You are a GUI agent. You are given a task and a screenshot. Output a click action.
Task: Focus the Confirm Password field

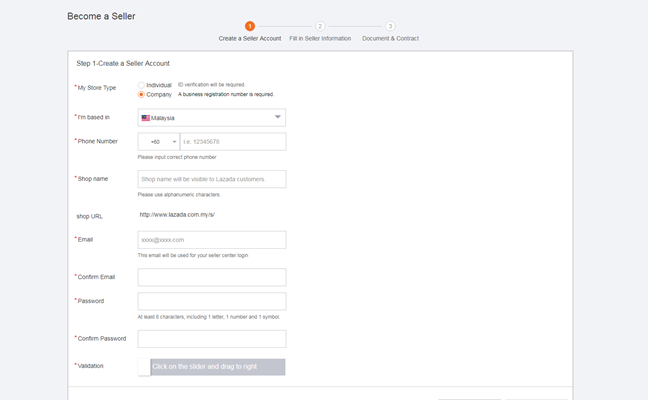point(211,339)
